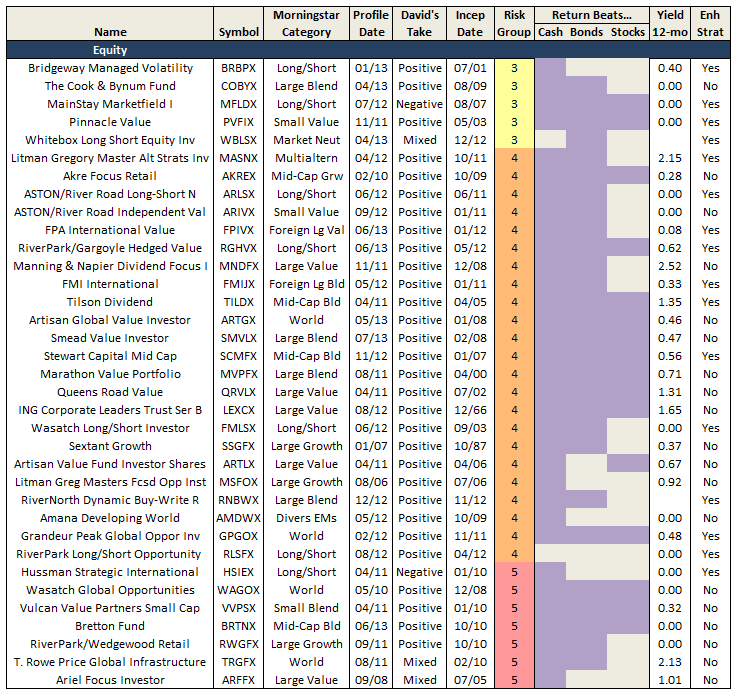The width and height of the screenshot is (738, 695).
Task: Click the Symbol column header
Action: (238, 32)
